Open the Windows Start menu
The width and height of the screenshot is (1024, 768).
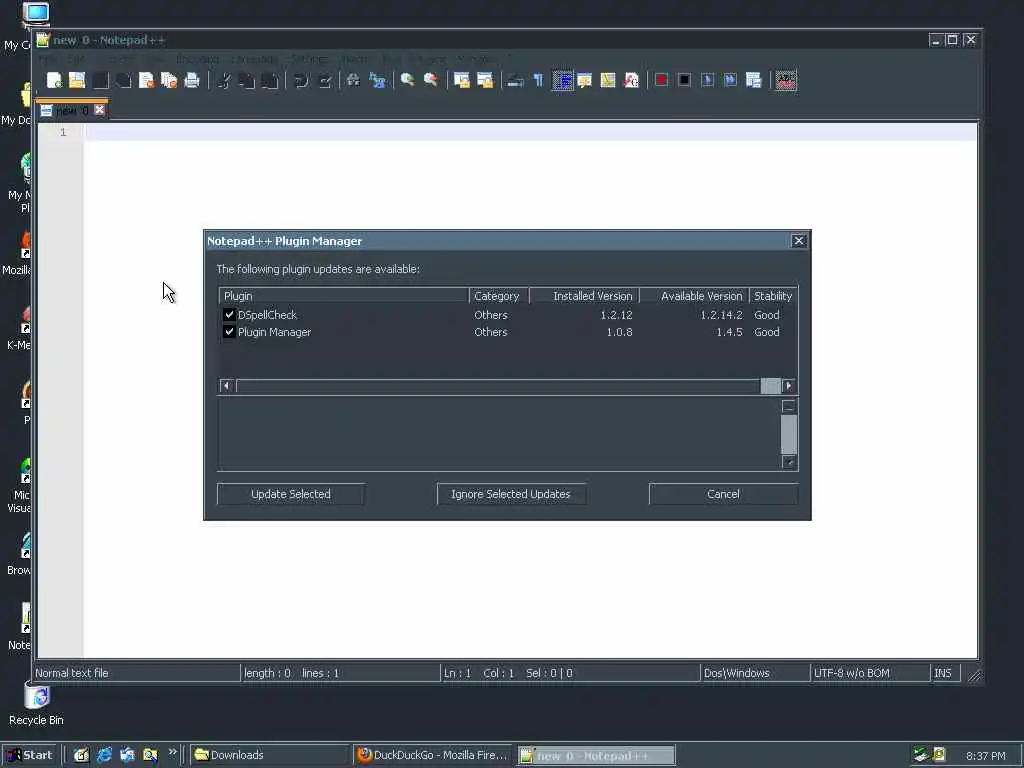[29, 756]
